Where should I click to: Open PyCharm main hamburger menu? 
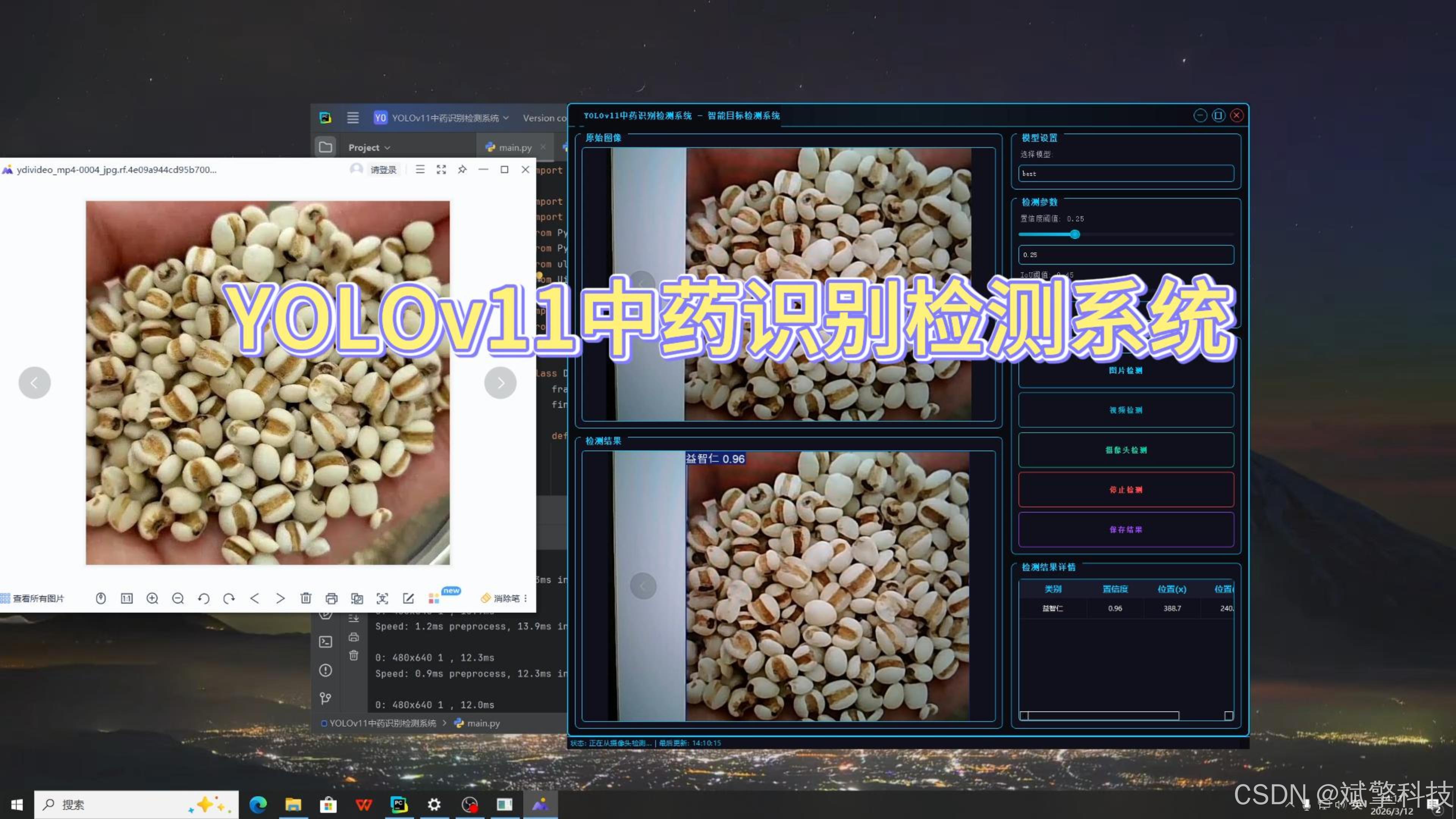pos(353,118)
